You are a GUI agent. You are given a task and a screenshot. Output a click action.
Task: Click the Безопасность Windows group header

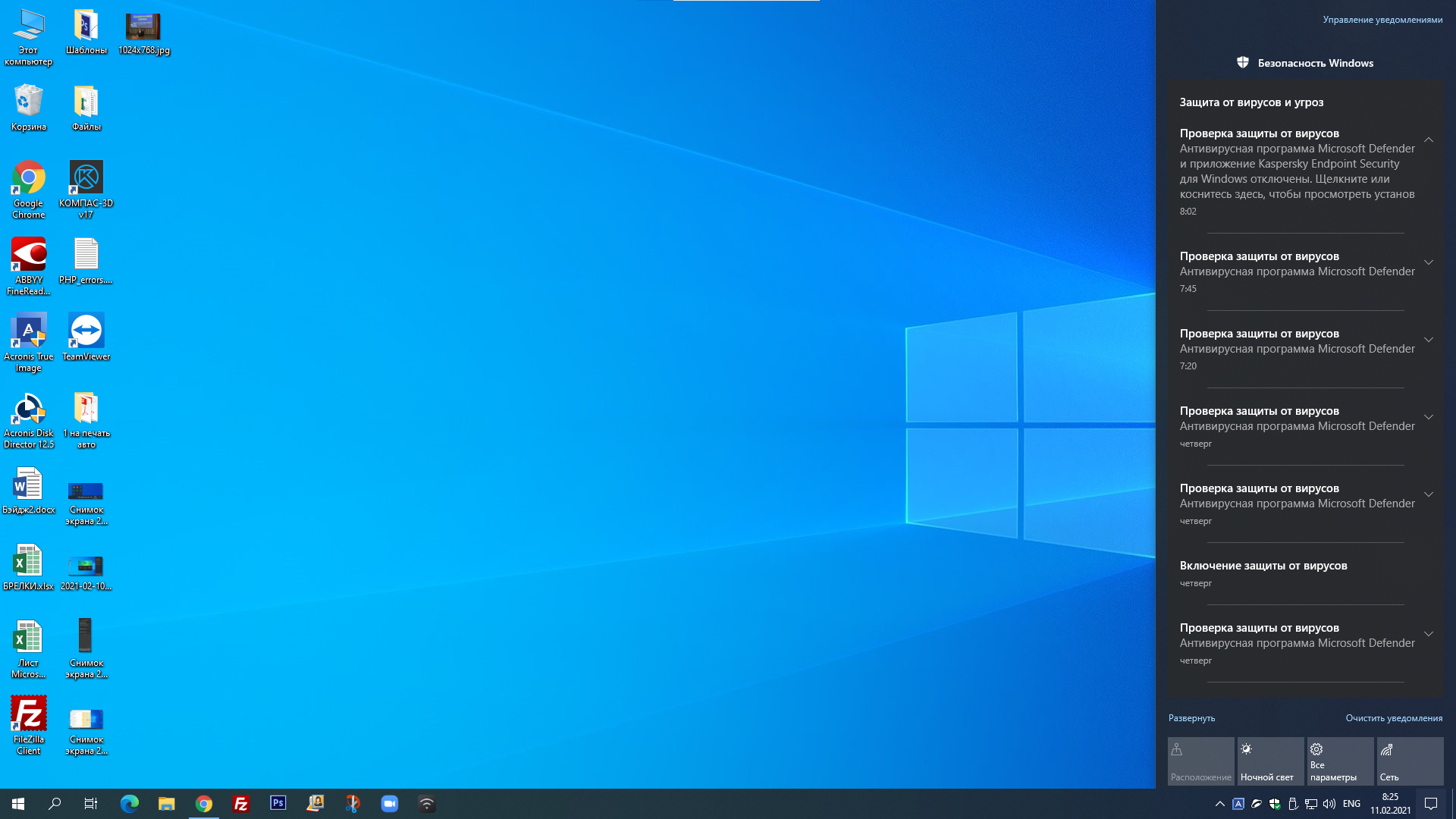1306,63
